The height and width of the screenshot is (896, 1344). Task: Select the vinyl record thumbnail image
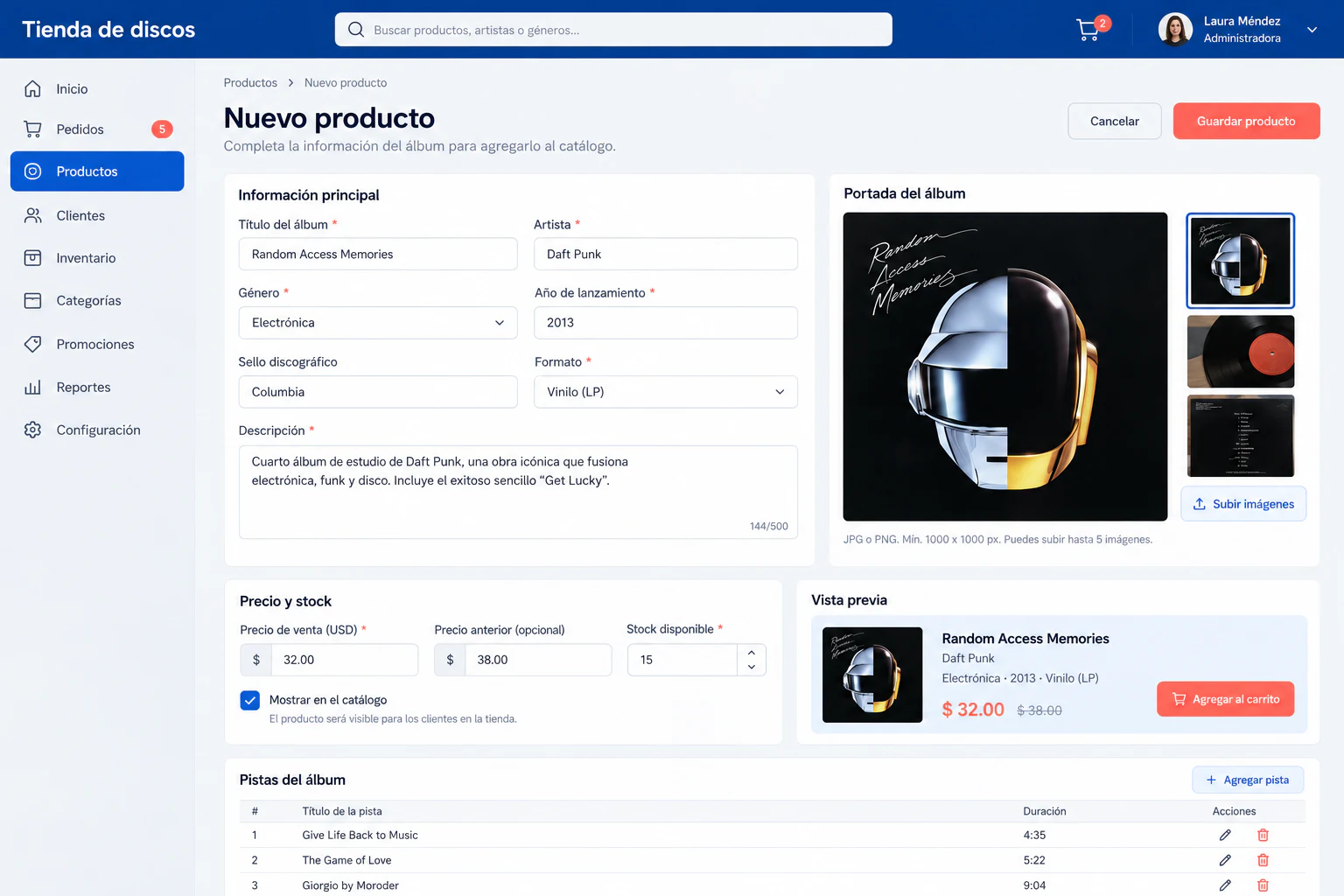point(1240,352)
